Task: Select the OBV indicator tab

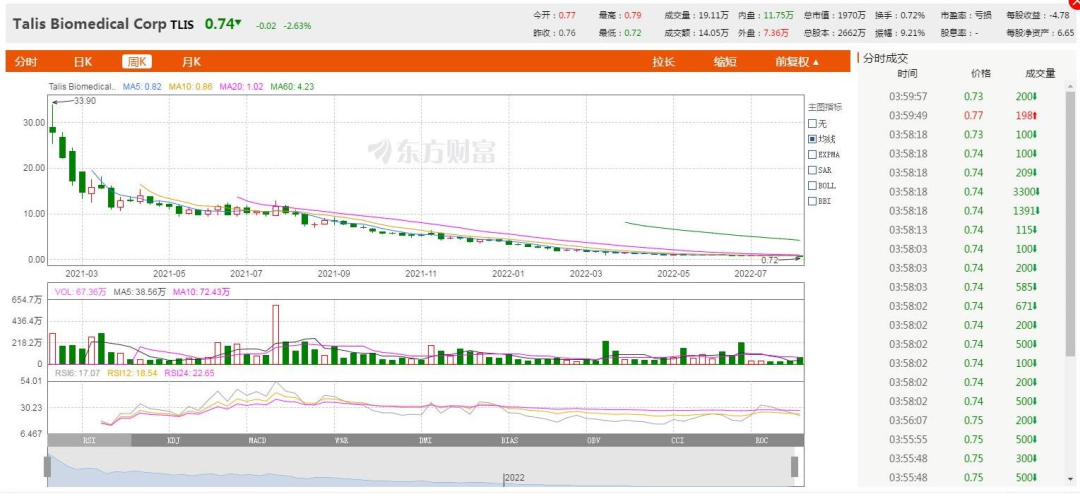Action: [593, 440]
